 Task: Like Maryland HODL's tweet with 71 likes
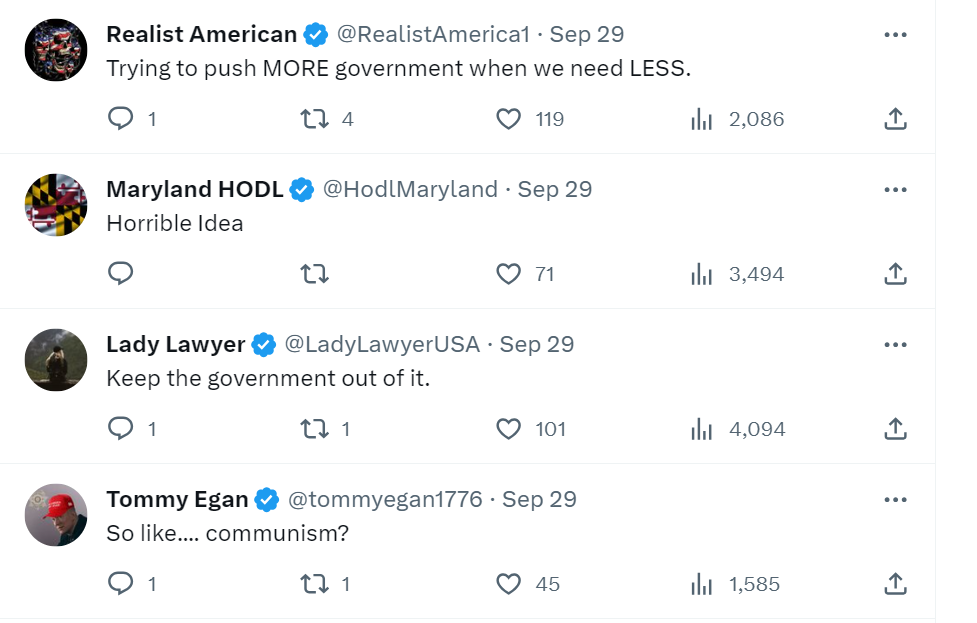tap(508, 273)
